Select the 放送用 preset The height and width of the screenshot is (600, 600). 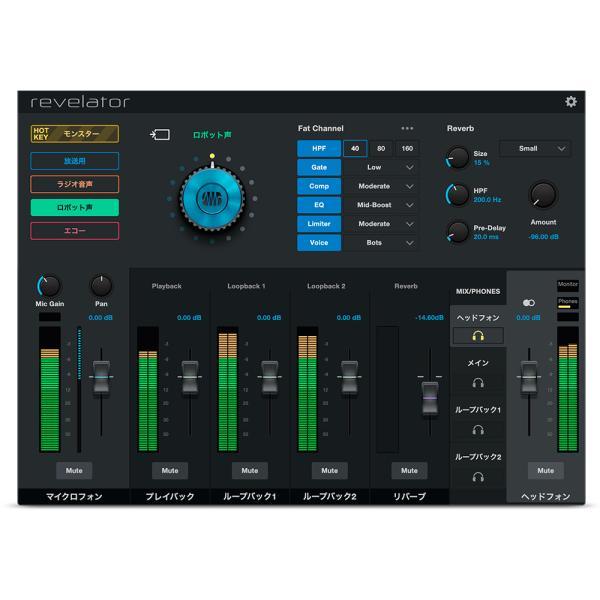point(75,161)
